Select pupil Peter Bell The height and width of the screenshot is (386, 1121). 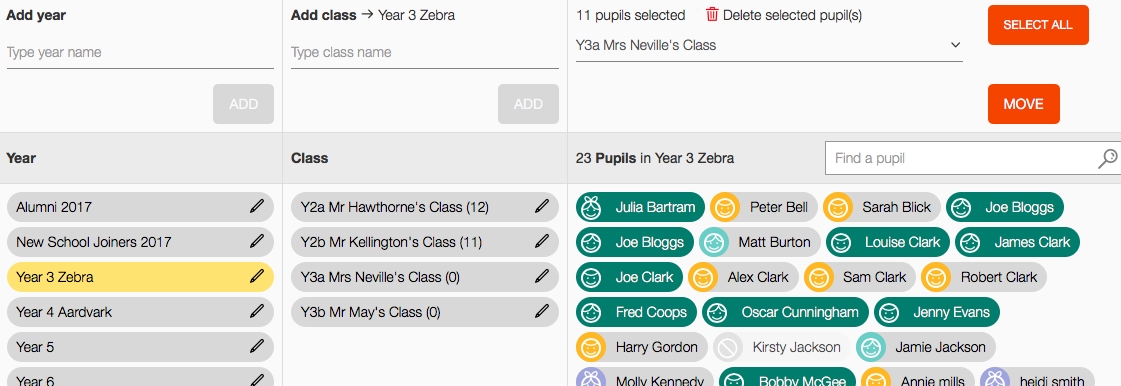click(x=764, y=207)
